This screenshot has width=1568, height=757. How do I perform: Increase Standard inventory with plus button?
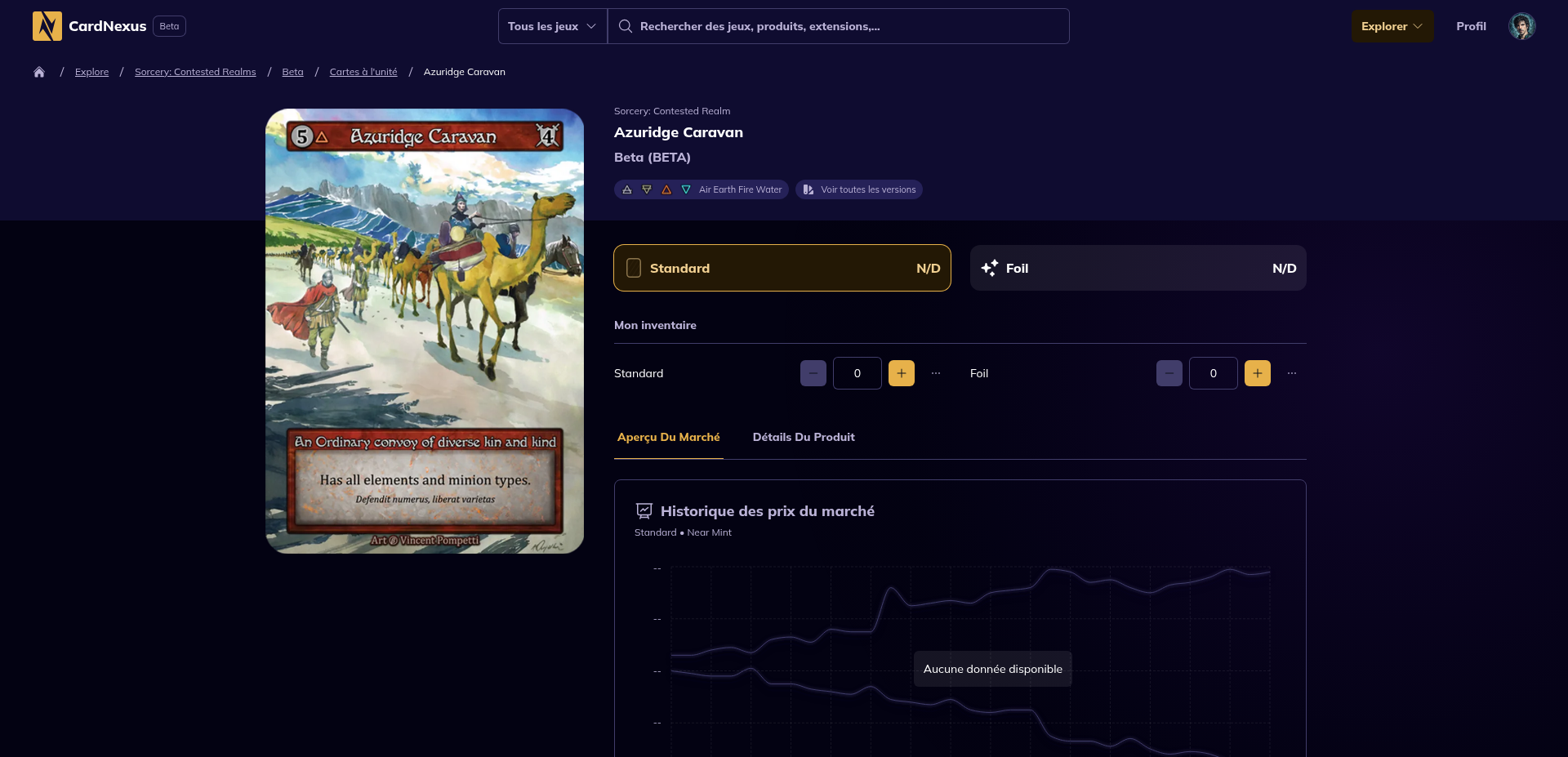tap(901, 373)
